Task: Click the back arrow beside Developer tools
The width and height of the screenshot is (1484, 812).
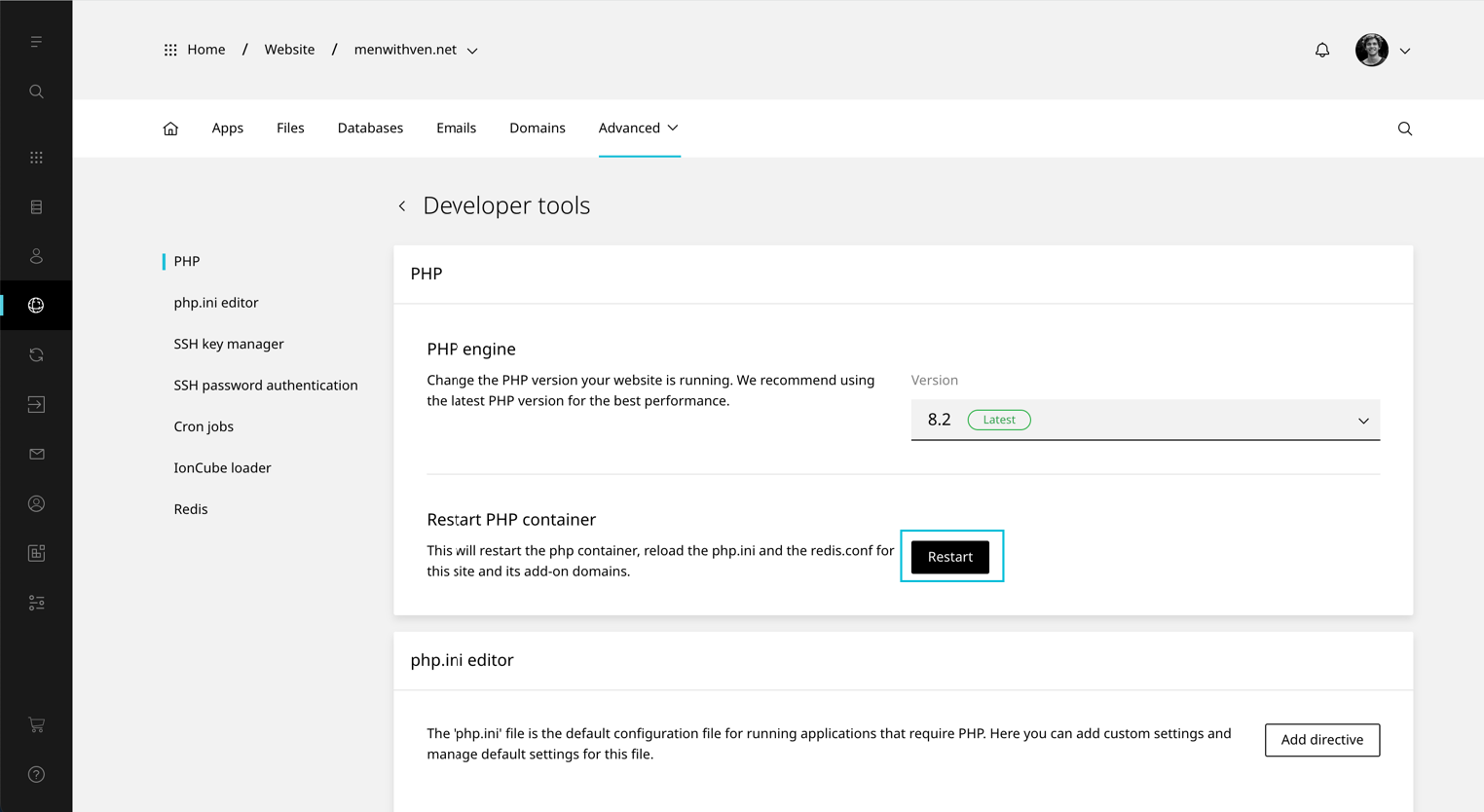Action: (402, 206)
